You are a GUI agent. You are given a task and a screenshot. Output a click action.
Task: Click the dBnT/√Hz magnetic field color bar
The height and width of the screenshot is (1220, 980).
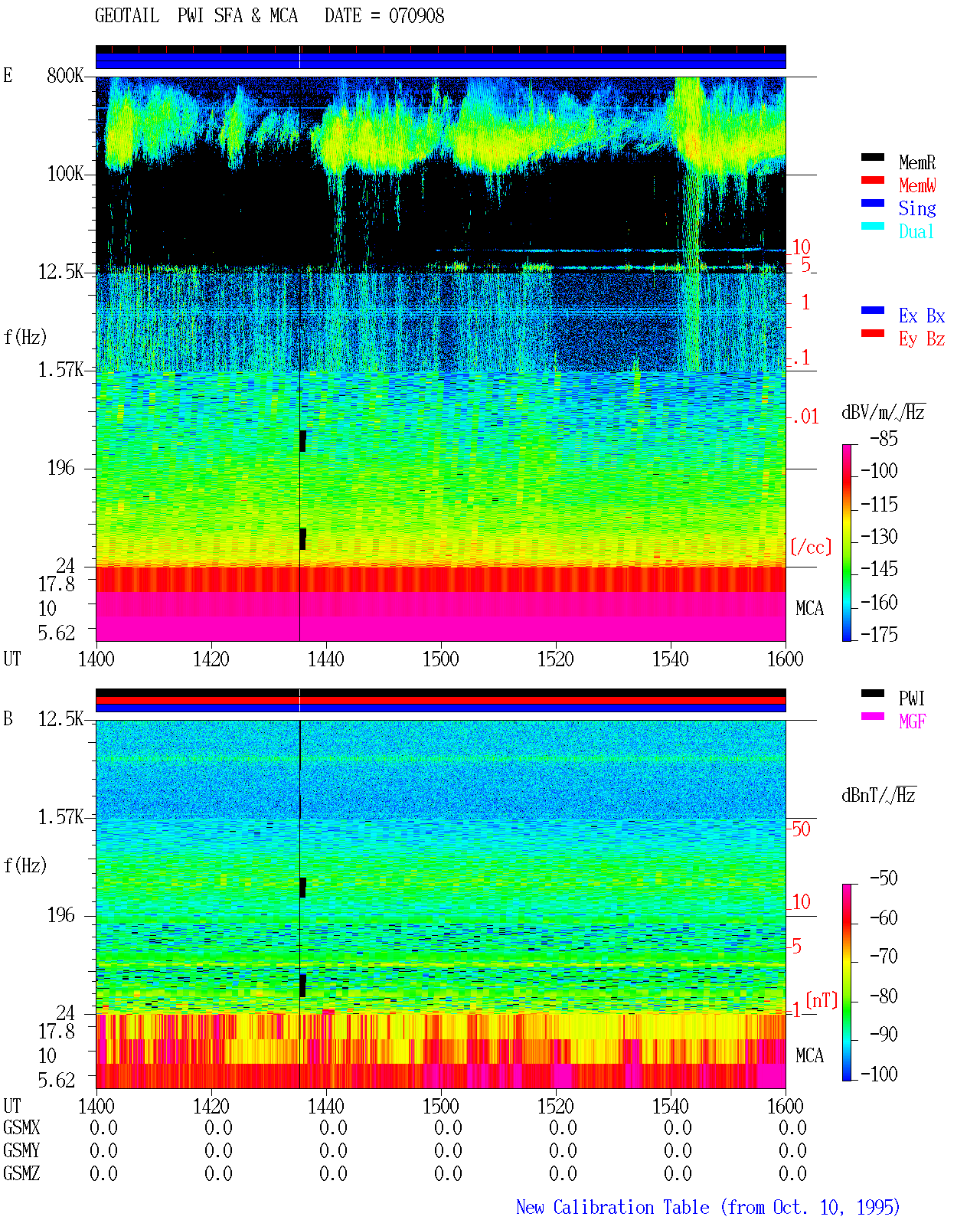(x=847, y=983)
